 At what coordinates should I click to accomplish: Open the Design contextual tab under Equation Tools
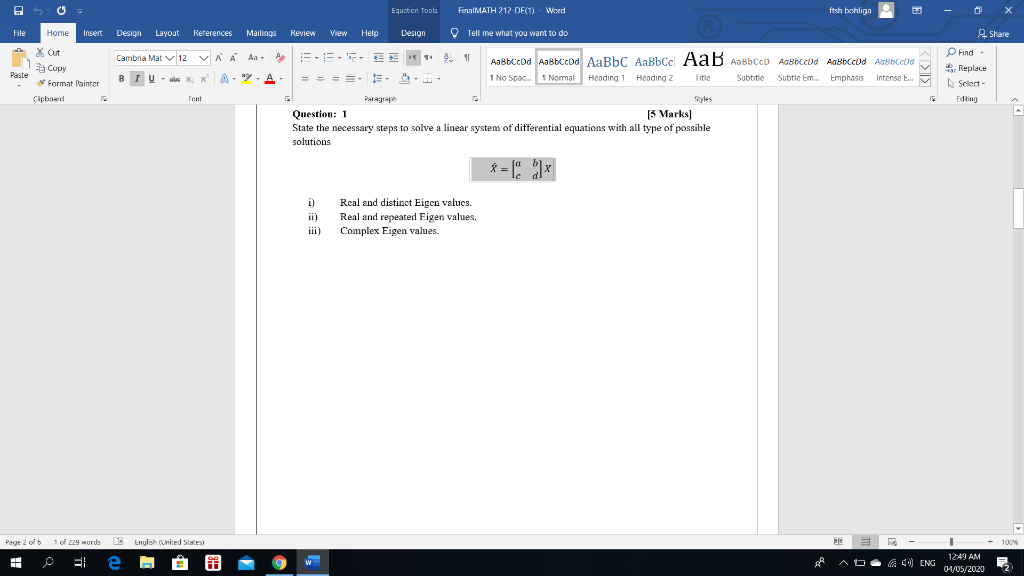[x=413, y=32]
